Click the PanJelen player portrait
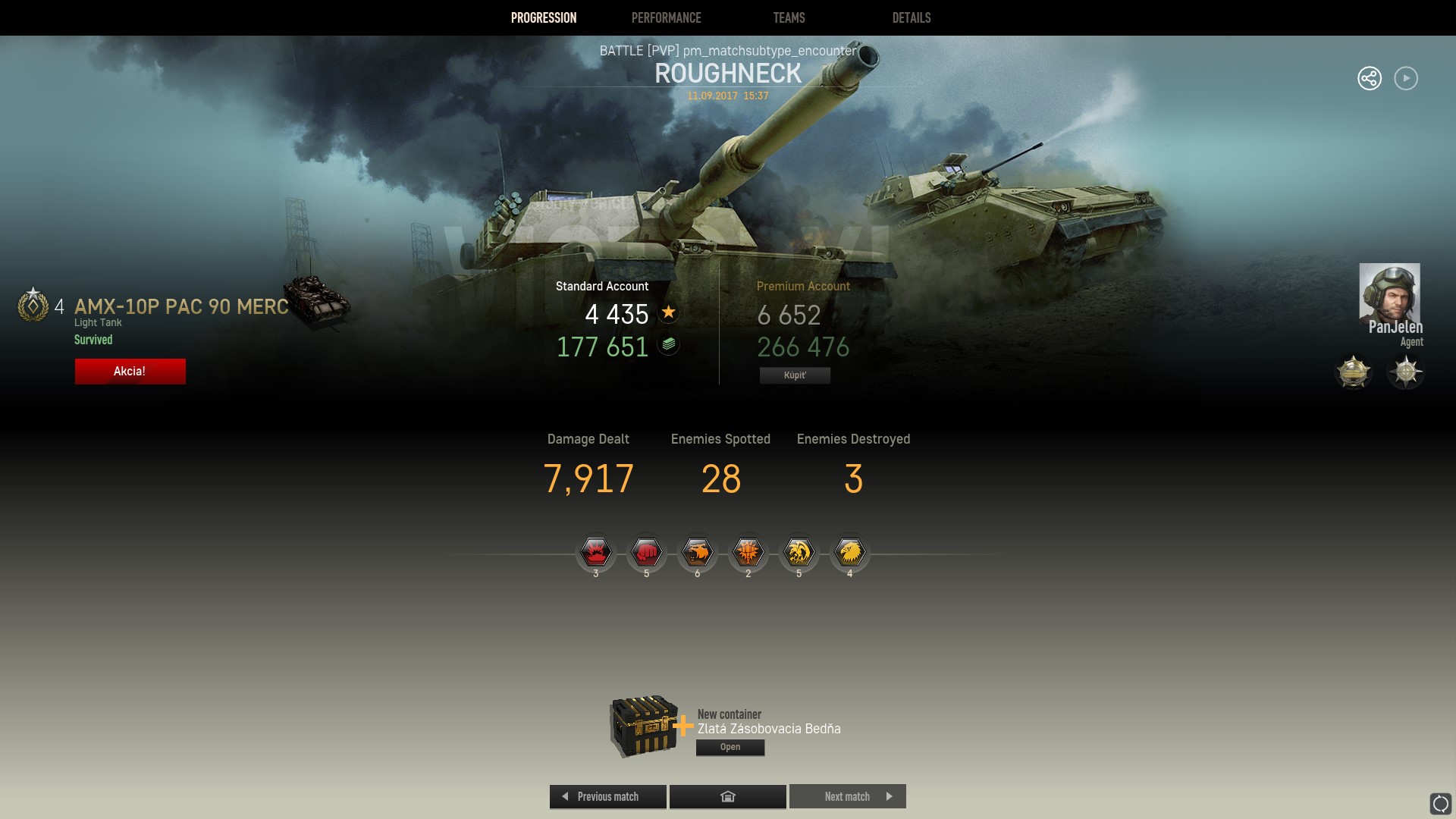This screenshot has height=819, width=1456. pos(1389,293)
